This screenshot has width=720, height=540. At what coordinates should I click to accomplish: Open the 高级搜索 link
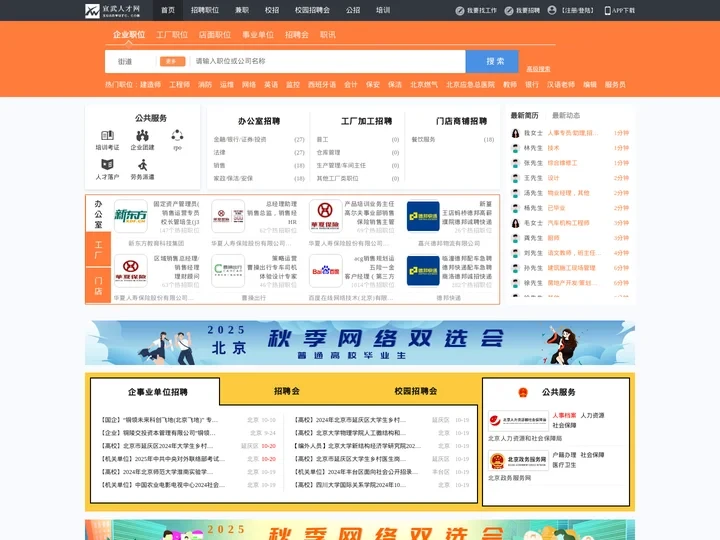coord(538,69)
